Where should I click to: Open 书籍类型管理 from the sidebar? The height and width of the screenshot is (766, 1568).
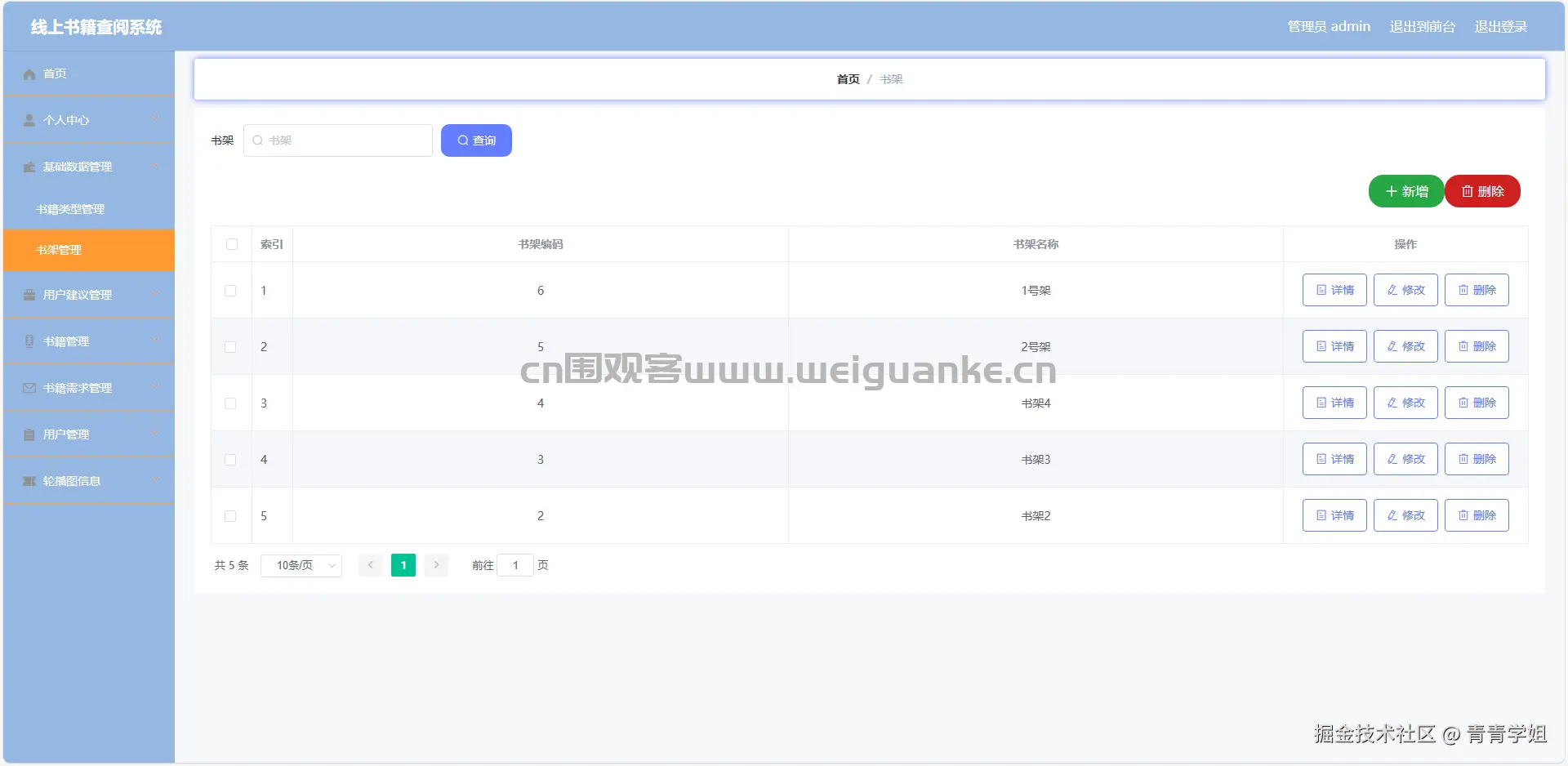pos(69,209)
